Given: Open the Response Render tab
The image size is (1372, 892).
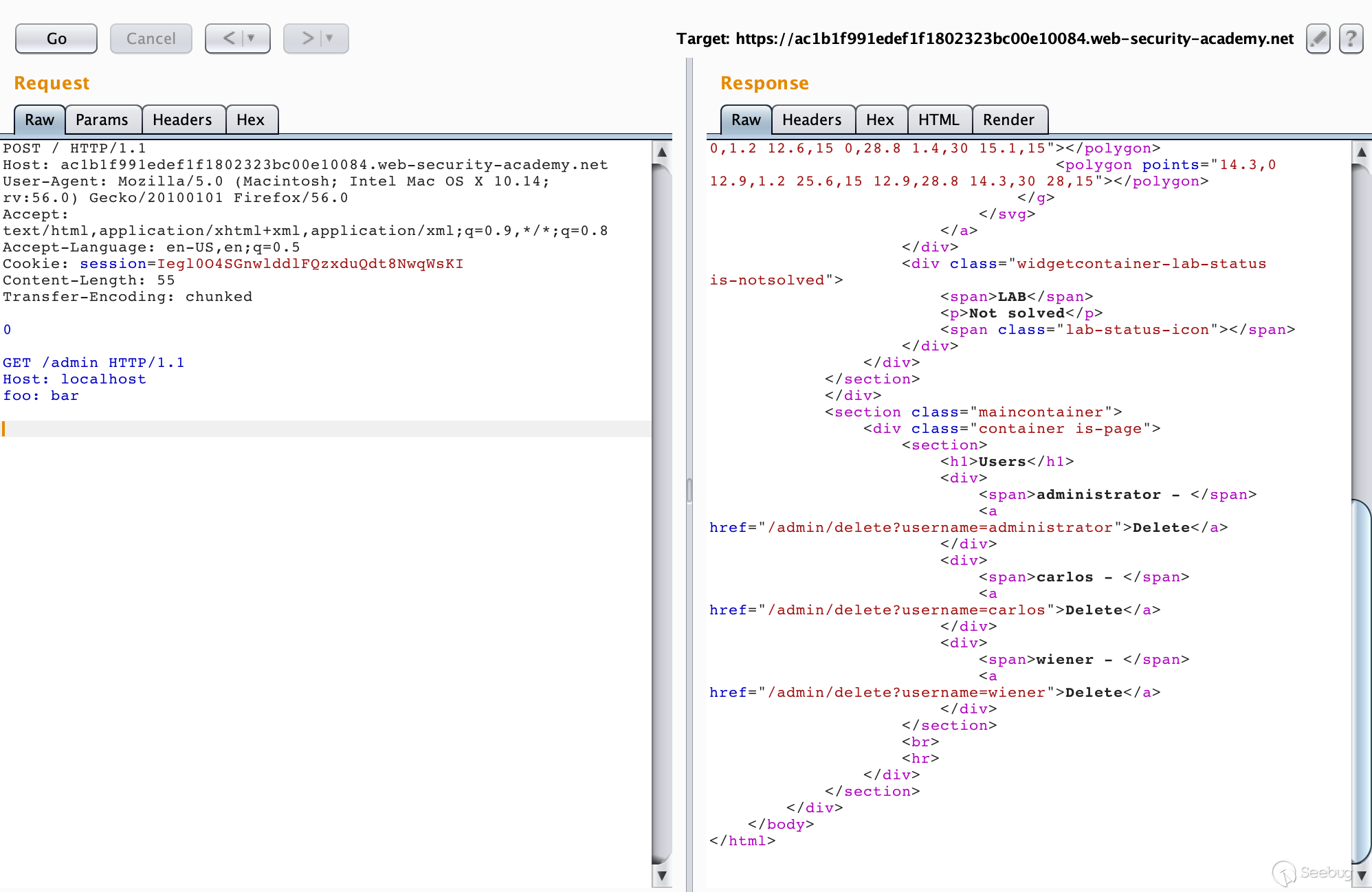Looking at the screenshot, I should click(x=1008, y=120).
